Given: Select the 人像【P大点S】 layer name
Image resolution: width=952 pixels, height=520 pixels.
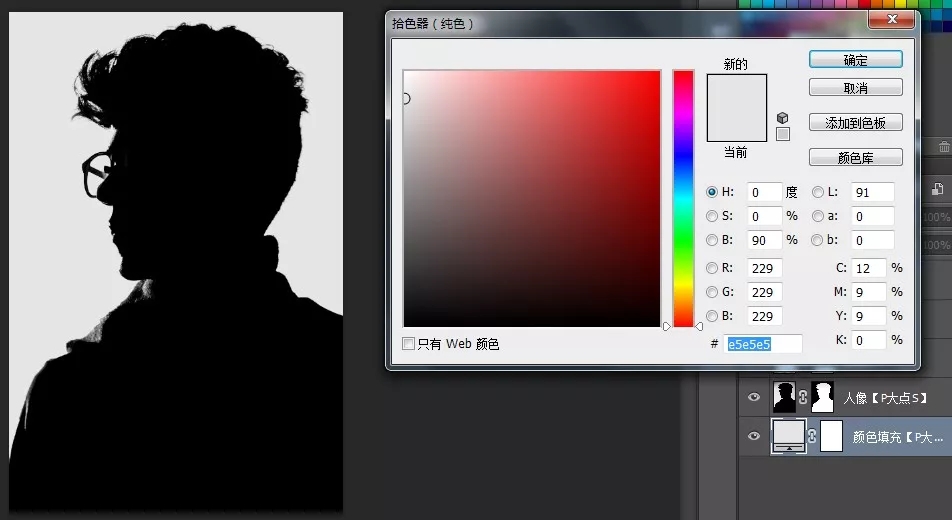Looking at the screenshot, I should (x=885, y=398).
